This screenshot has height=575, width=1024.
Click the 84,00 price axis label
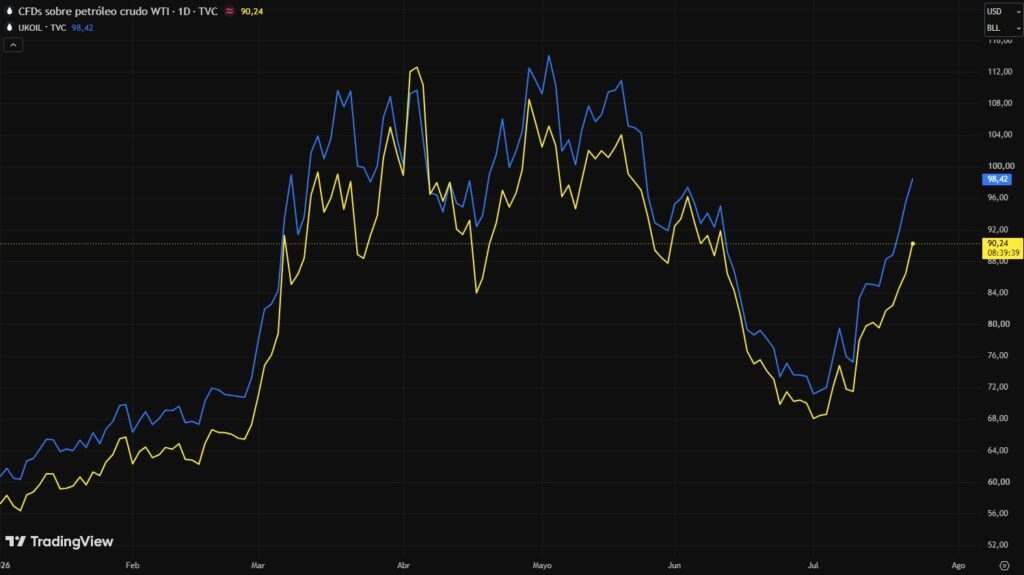click(x=1000, y=292)
